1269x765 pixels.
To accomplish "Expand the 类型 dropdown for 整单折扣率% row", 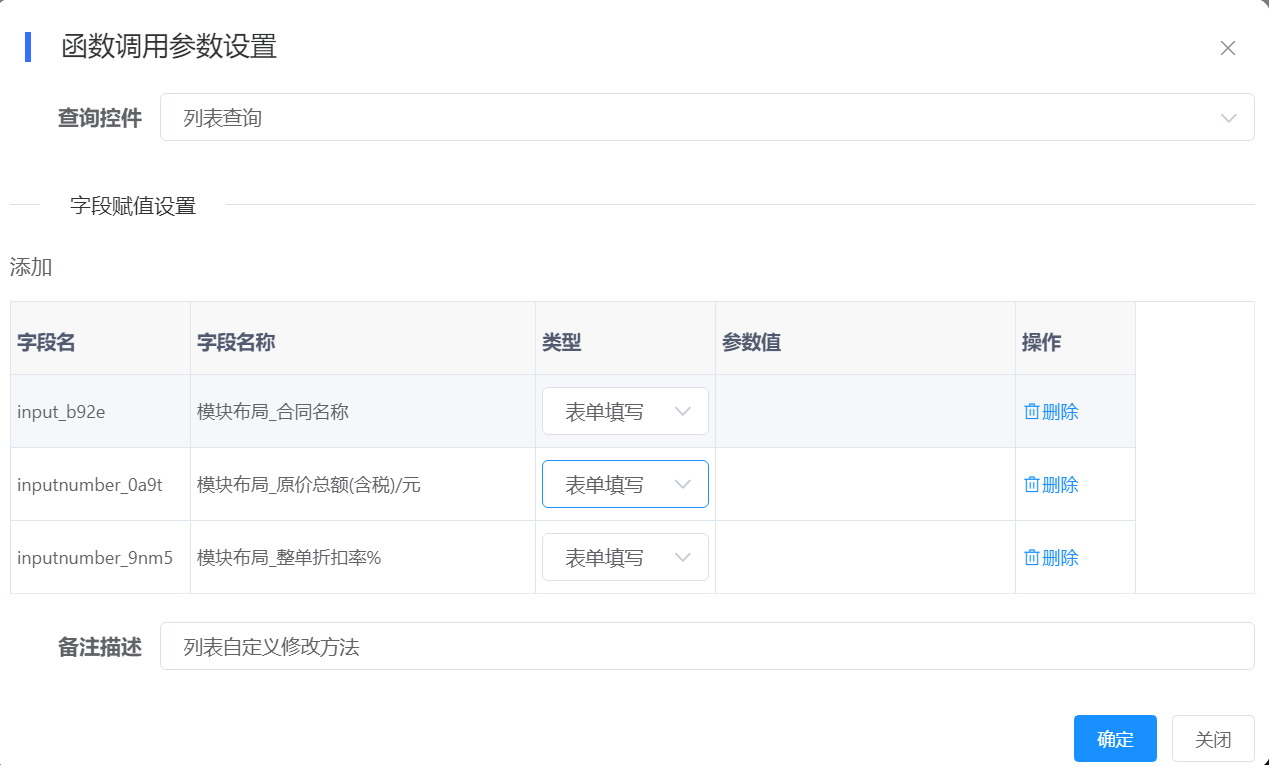I will point(625,558).
